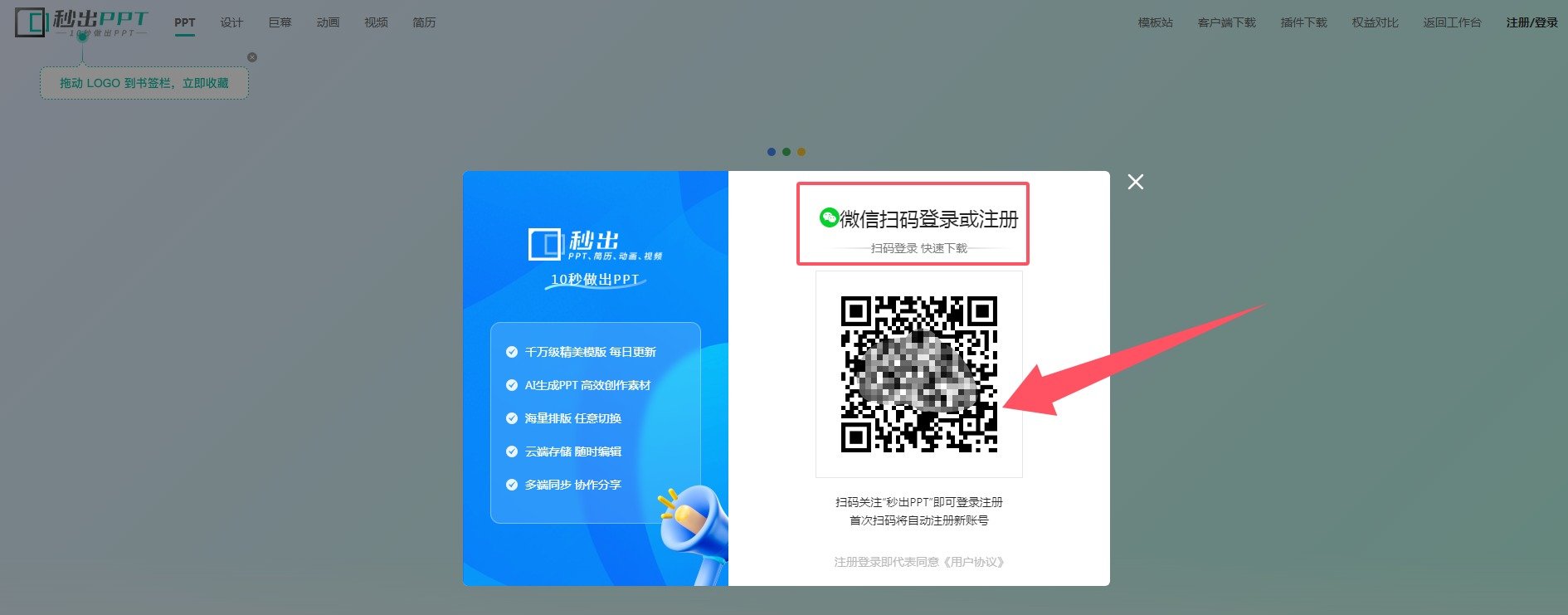Click the WeChat login QR code
1568x615 pixels.
919,374
